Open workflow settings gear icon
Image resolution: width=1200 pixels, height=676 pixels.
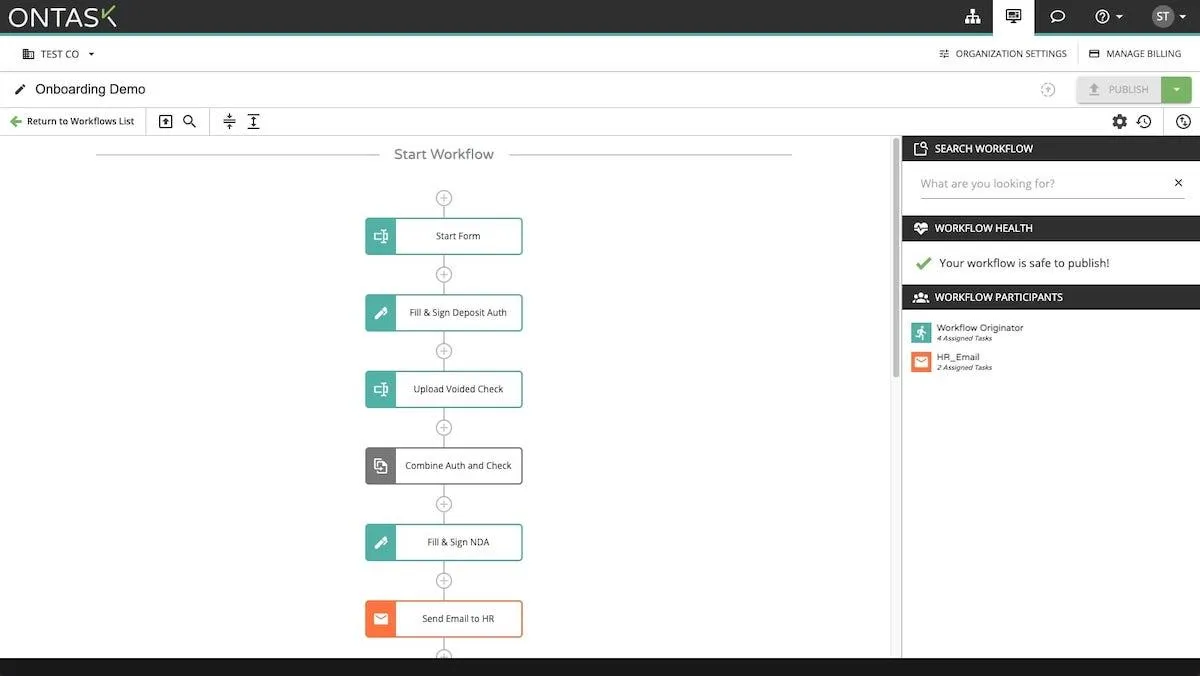(1119, 121)
